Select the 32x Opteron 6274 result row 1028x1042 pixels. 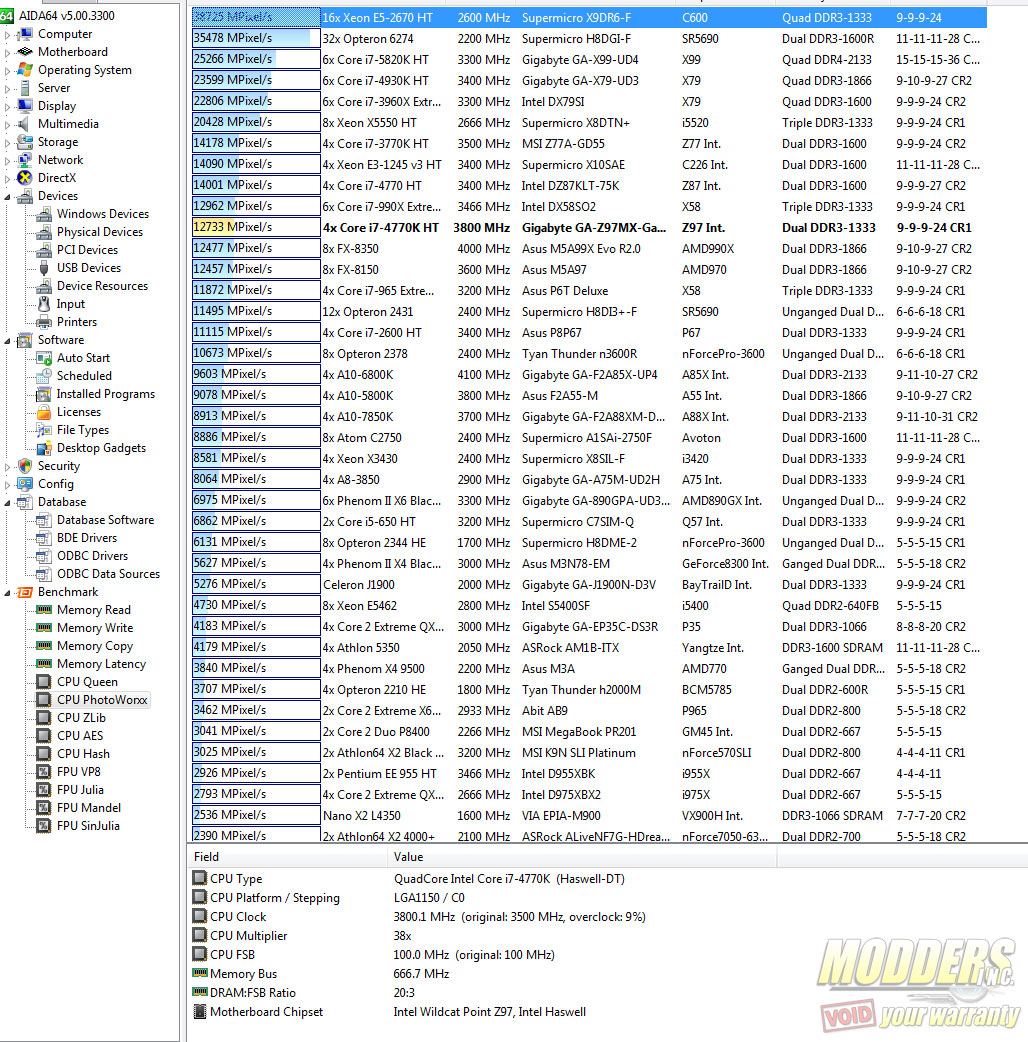tap(589, 39)
